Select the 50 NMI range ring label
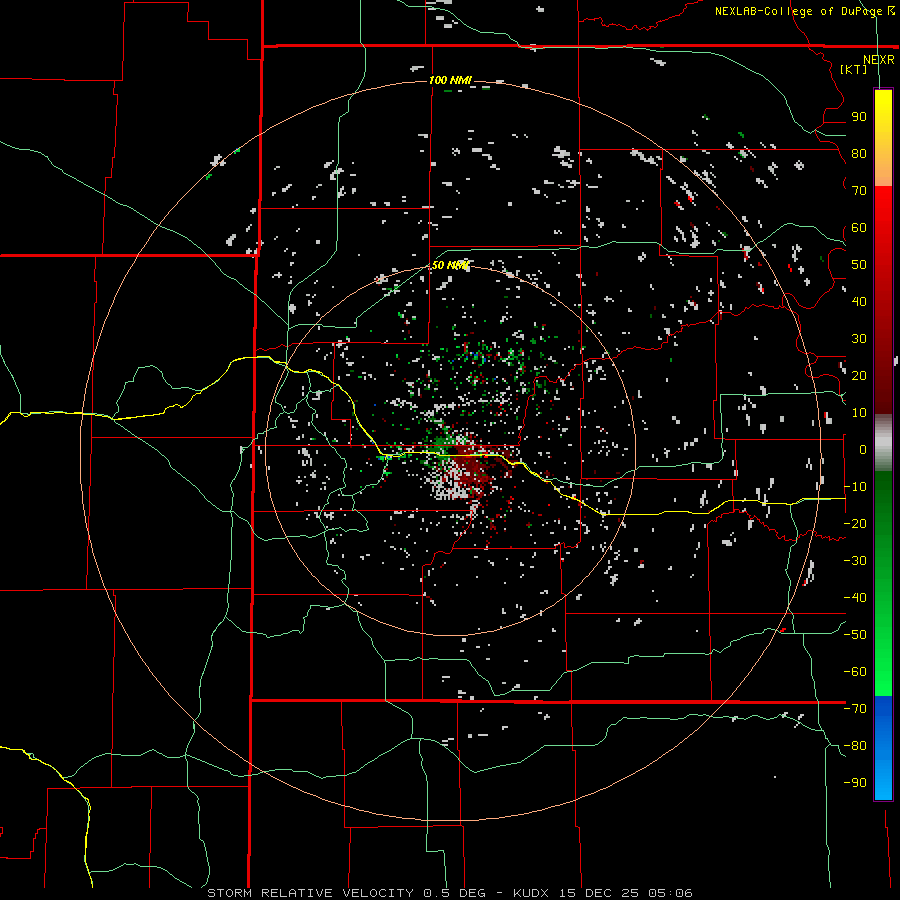Viewport: 900px width, 900px height. coord(450,265)
